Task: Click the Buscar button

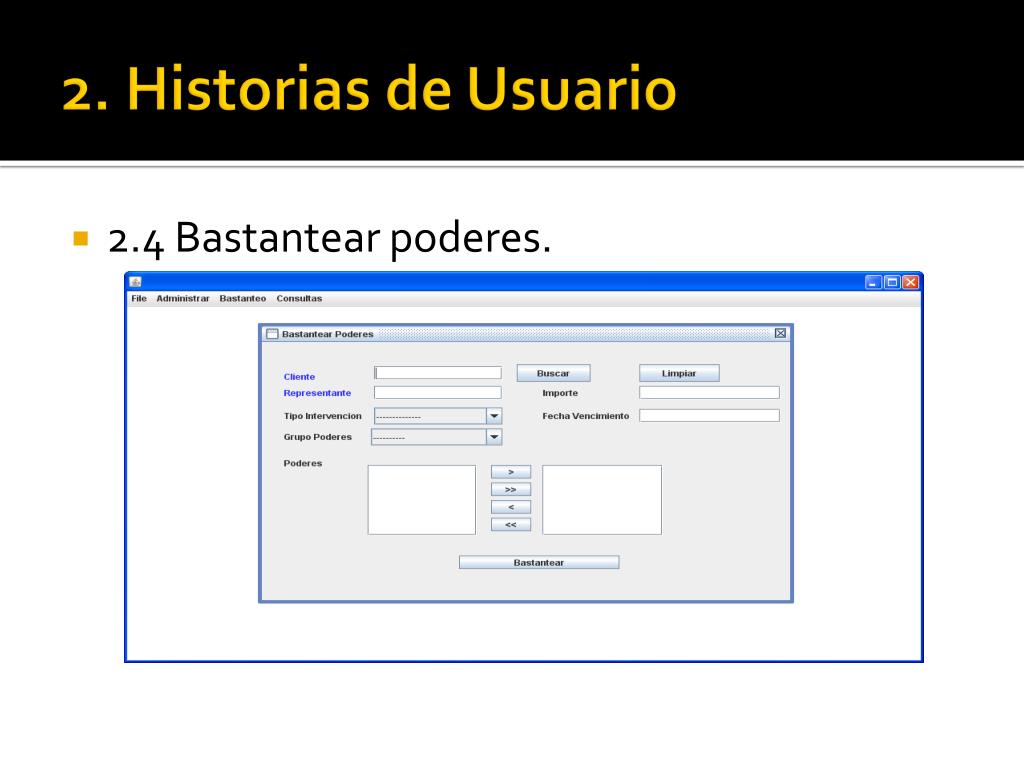Action: click(x=553, y=373)
